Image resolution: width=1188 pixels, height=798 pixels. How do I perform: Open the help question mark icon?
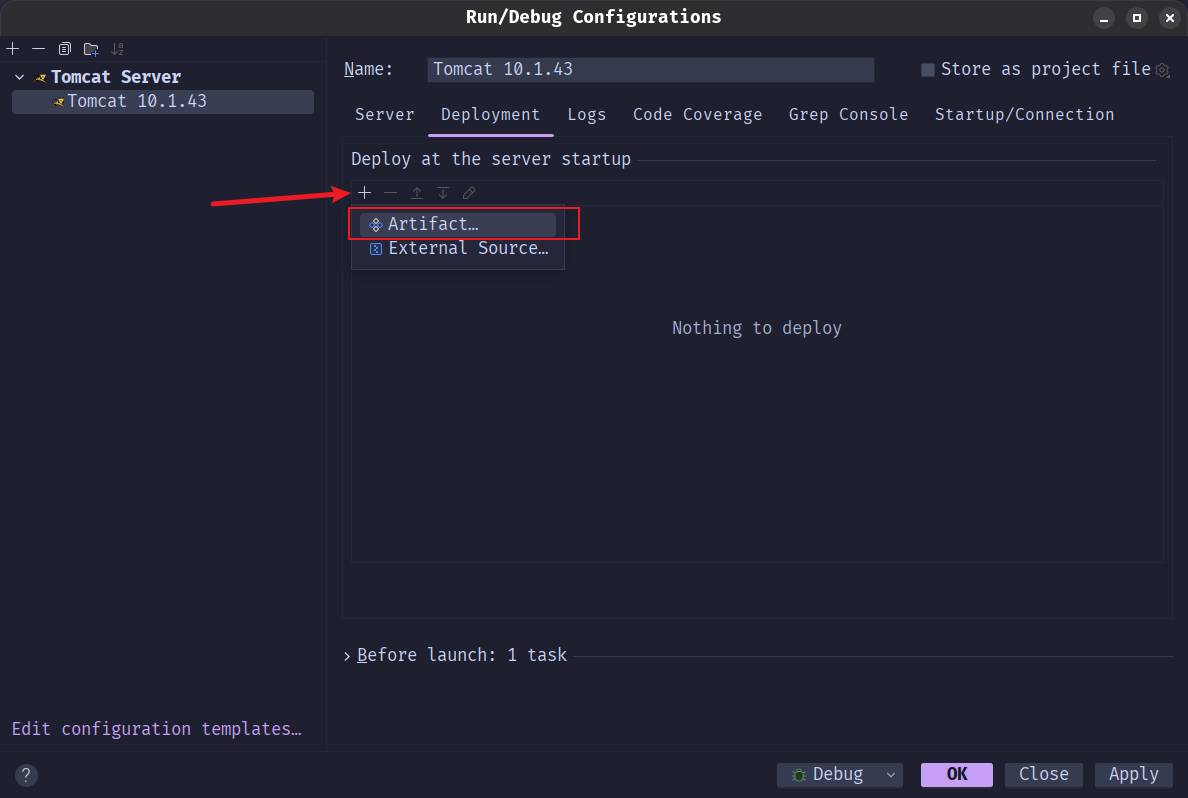27,775
